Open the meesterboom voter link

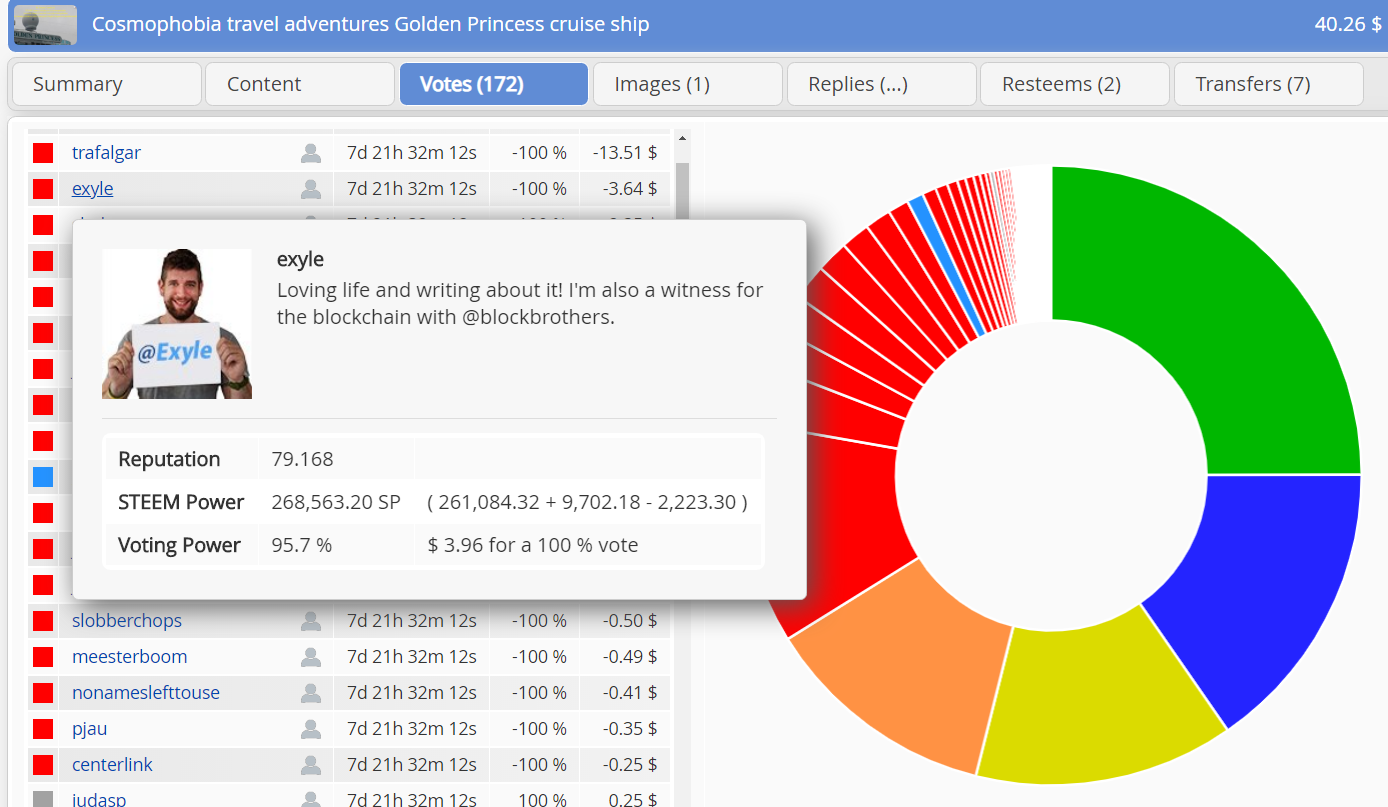[129, 657]
